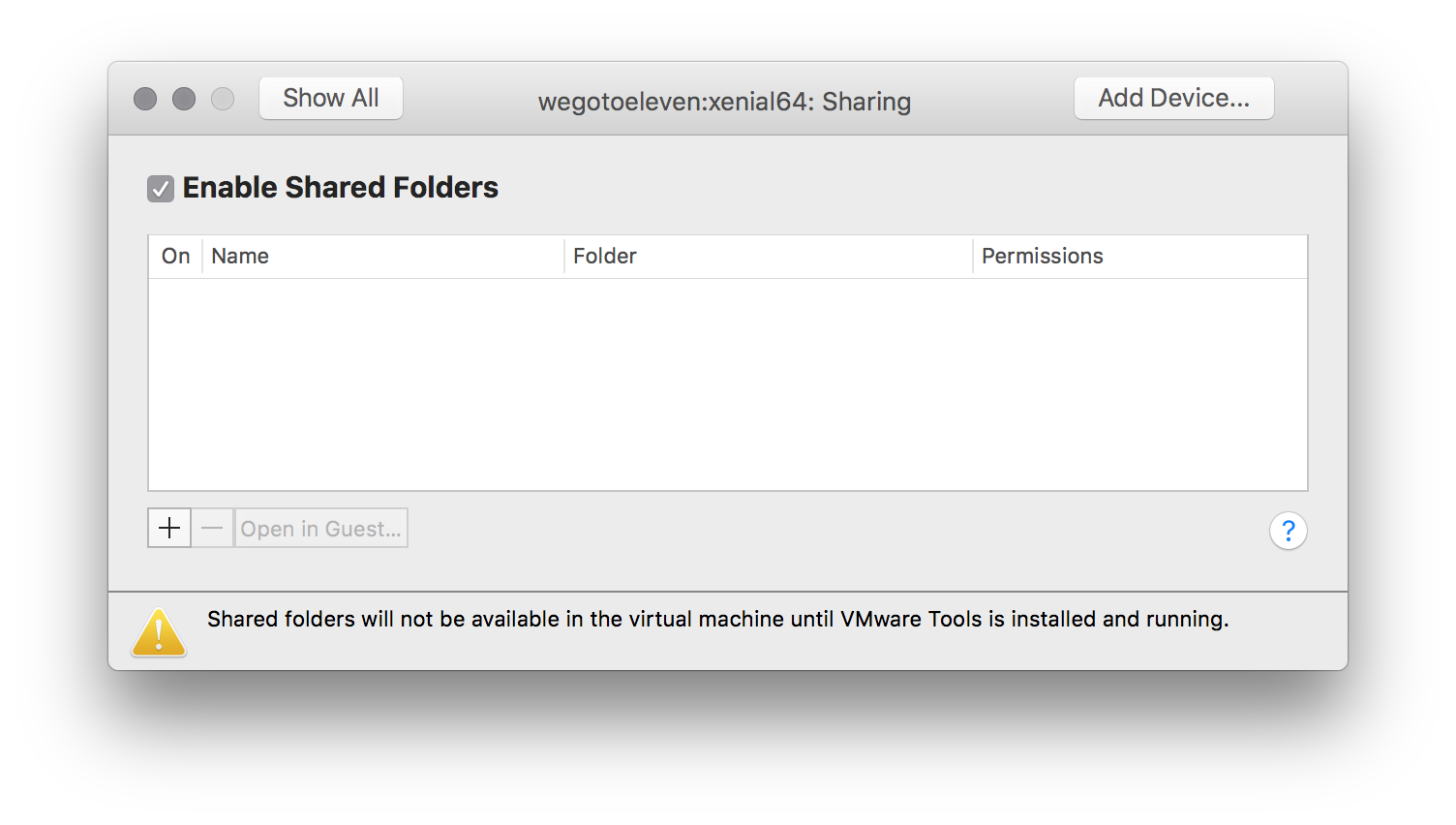Open help with the question mark icon
Screen dimensions: 1456x825
1289,531
